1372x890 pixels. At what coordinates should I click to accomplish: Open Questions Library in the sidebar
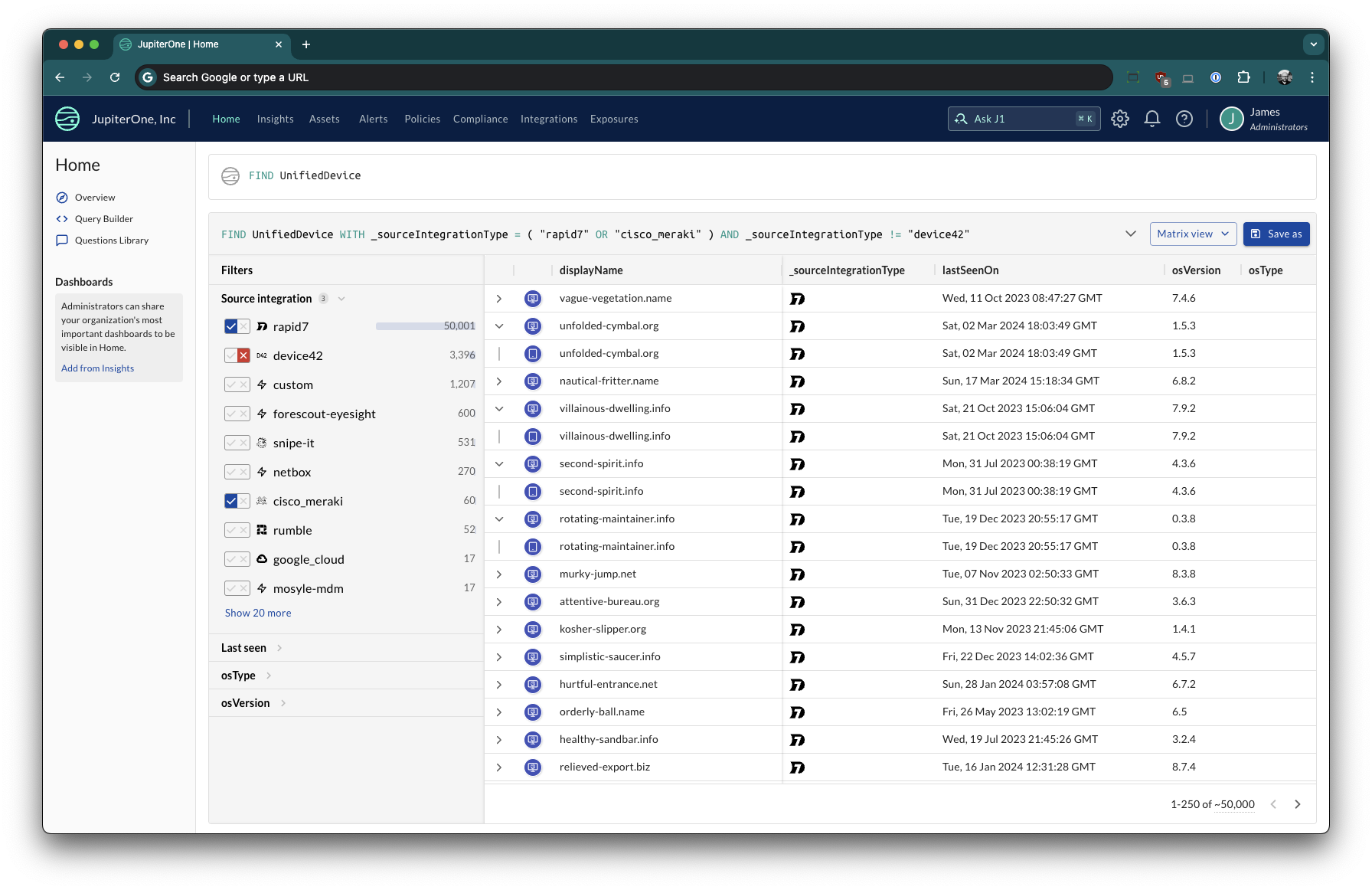pyautogui.click(x=112, y=240)
